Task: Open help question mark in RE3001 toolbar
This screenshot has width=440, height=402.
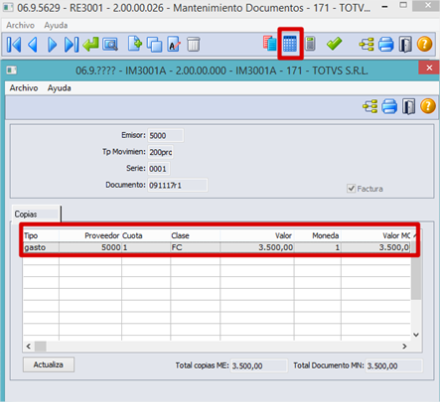Action: (x=425, y=44)
